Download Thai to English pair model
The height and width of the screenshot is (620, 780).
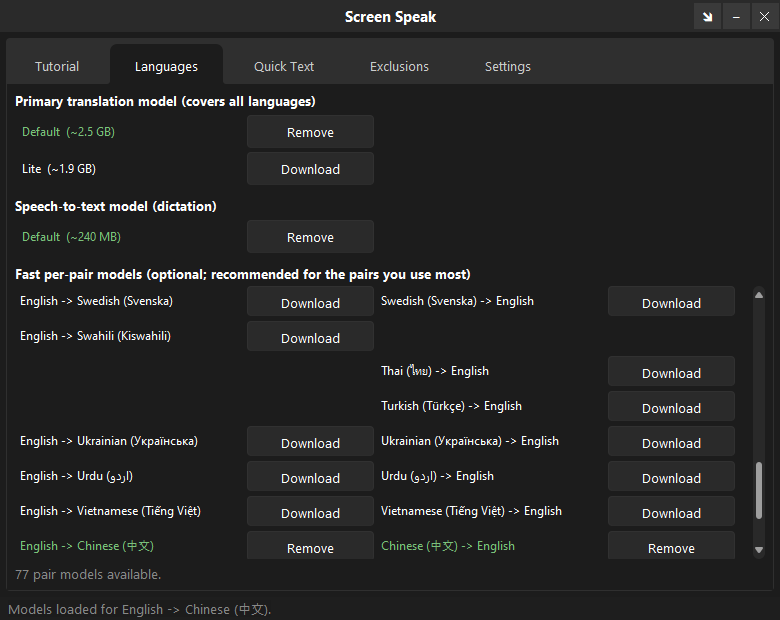coord(671,373)
